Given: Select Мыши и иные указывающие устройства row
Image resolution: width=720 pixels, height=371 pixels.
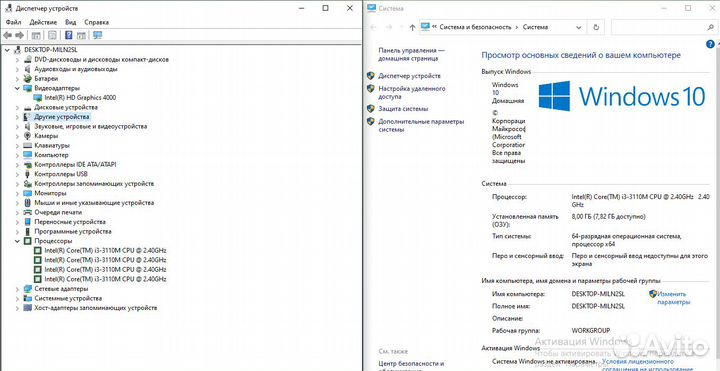Looking at the screenshot, I should click(x=94, y=203).
